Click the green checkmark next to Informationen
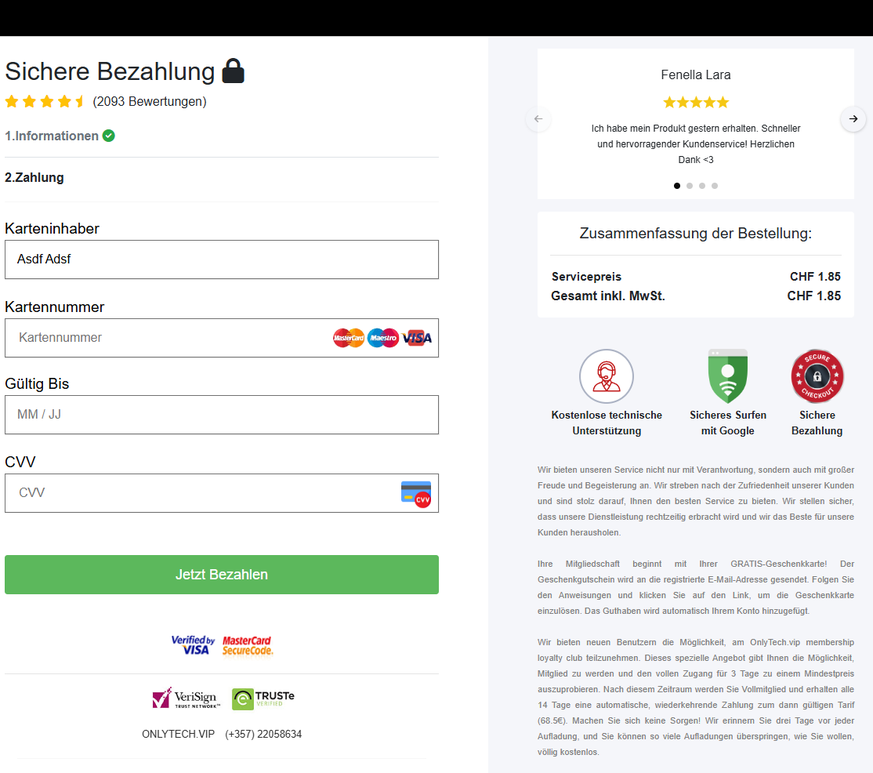 (x=108, y=136)
